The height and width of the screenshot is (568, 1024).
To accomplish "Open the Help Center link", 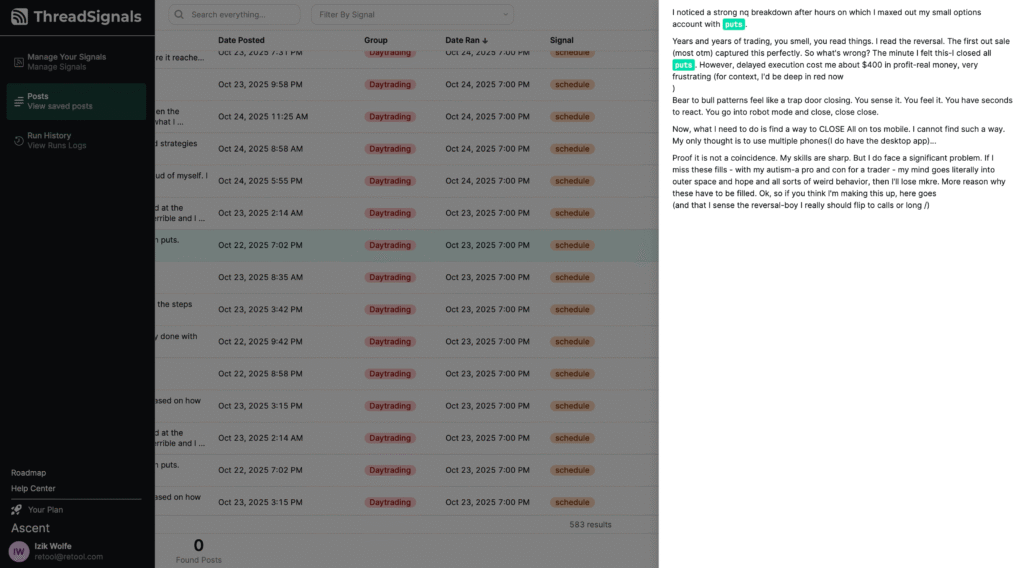I will (x=33, y=489).
